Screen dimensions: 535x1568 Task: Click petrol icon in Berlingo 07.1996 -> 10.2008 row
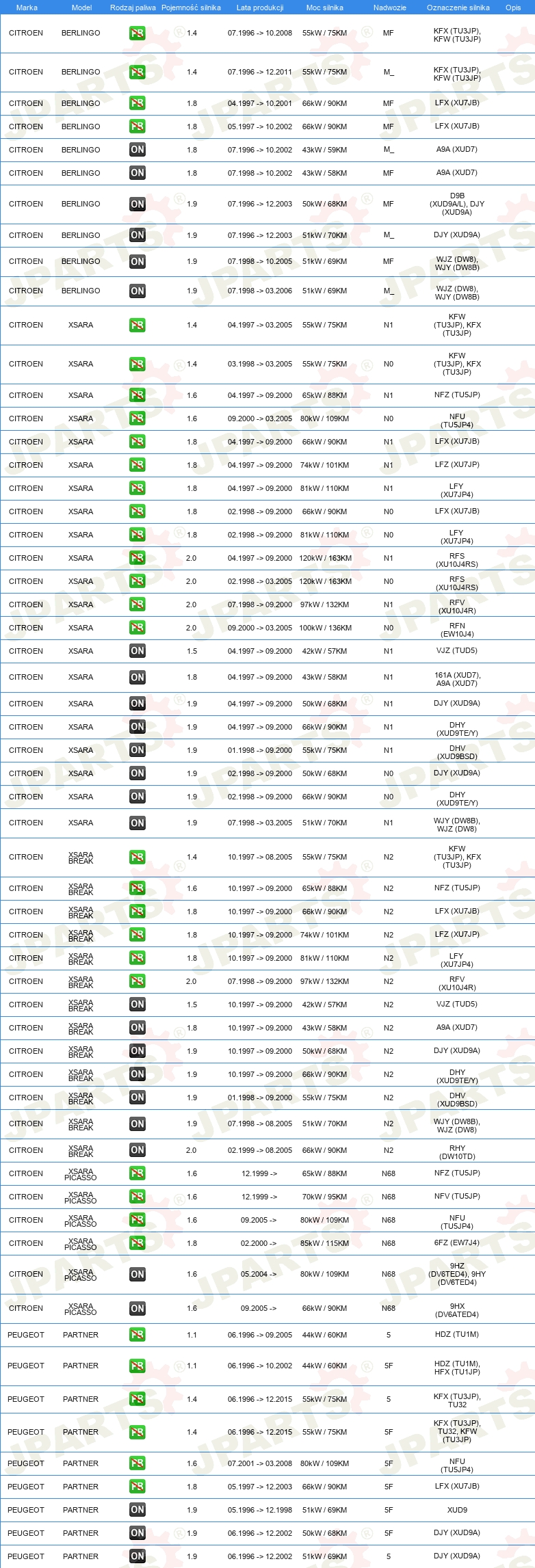coord(138,33)
